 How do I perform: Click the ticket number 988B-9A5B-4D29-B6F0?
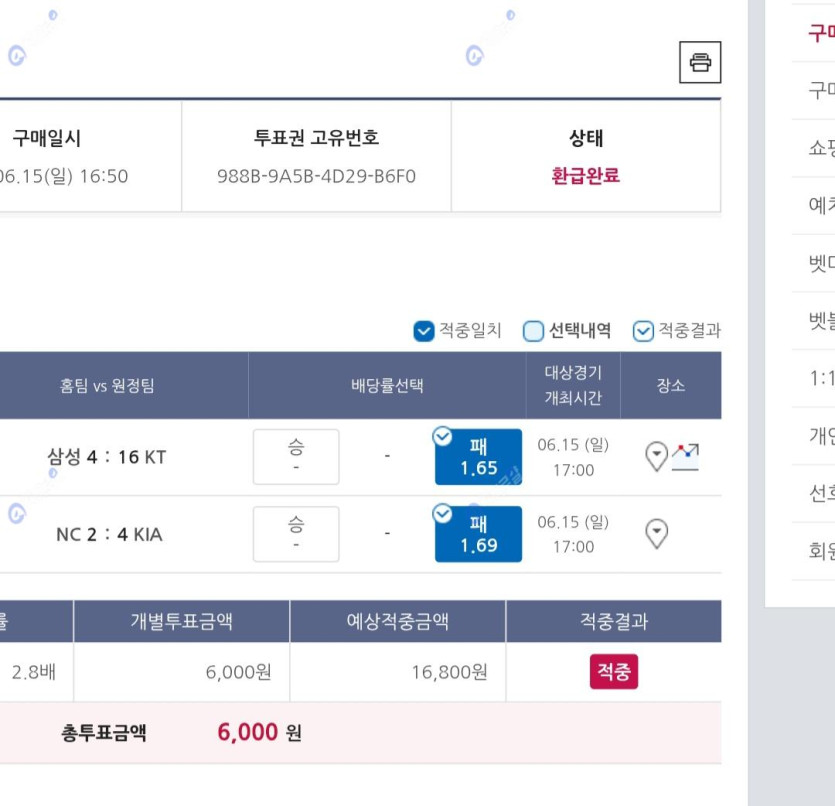pyautogui.click(x=316, y=176)
